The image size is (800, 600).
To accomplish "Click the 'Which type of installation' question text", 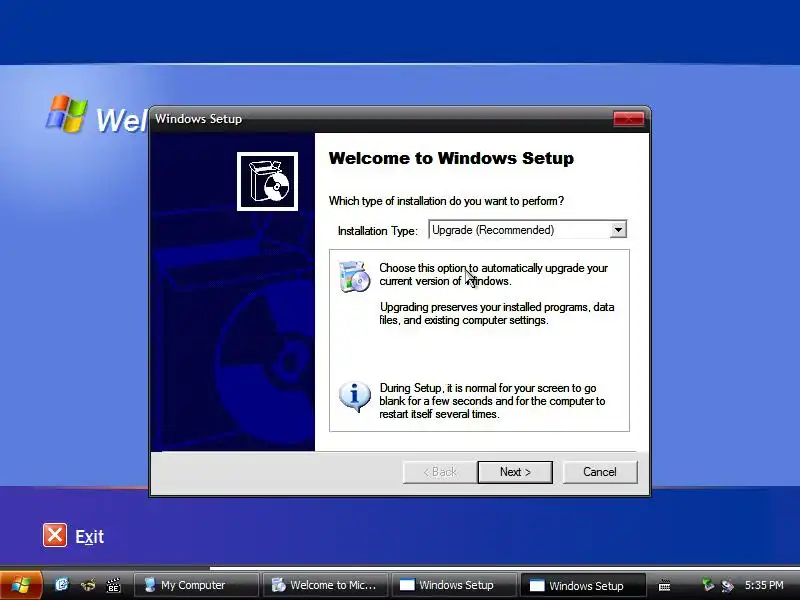I will (x=446, y=201).
